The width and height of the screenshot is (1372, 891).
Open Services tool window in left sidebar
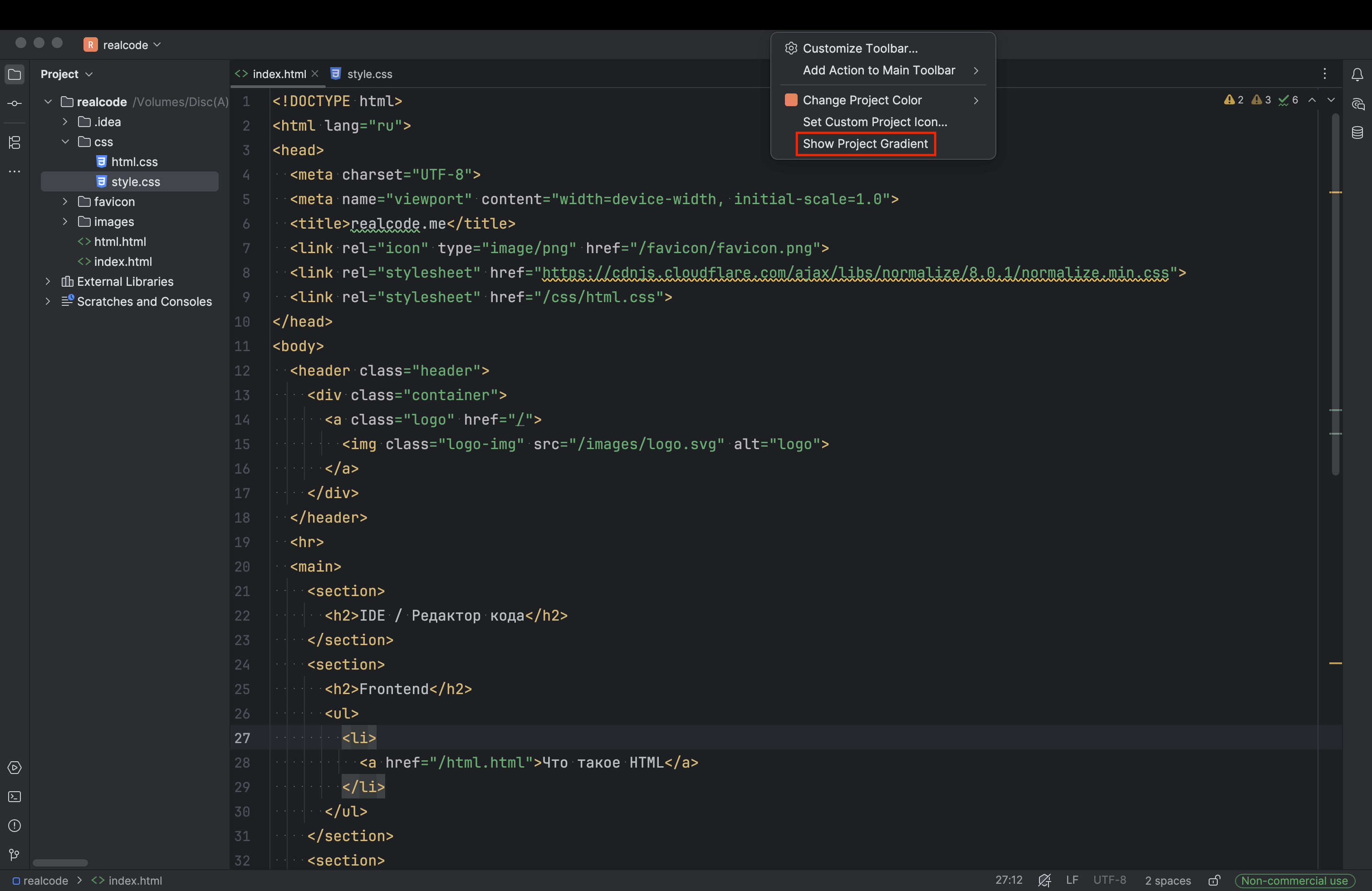[x=15, y=768]
